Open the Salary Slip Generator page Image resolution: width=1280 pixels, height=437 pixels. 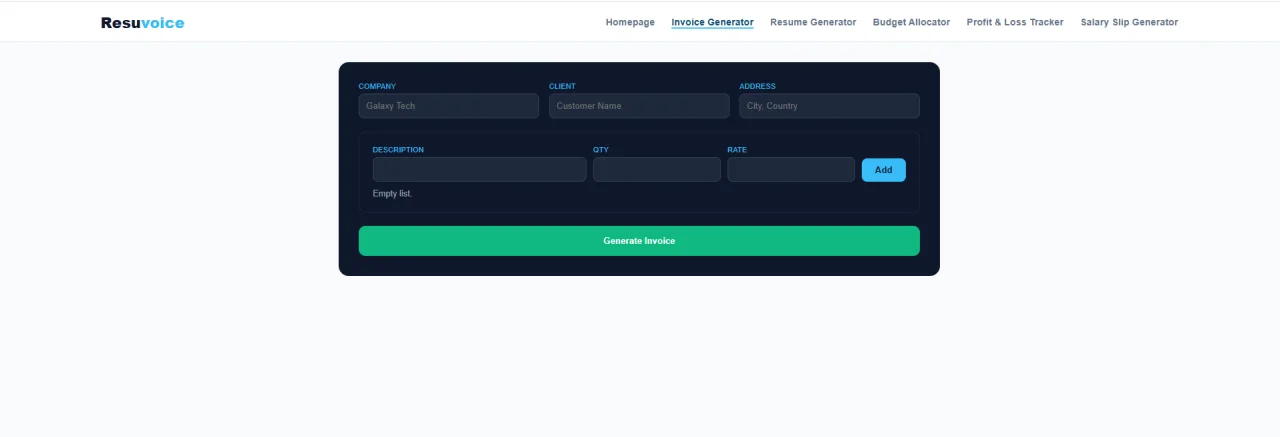(x=1129, y=22)
